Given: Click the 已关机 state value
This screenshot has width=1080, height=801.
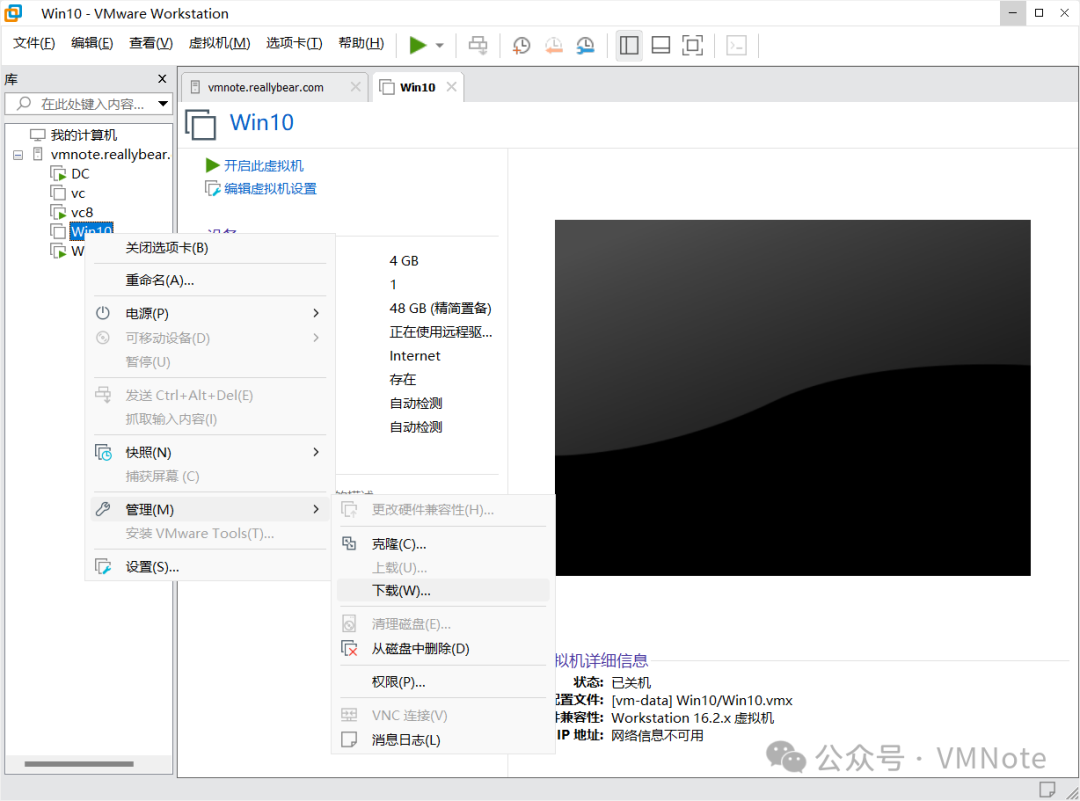Looking at the screenshot, I should click(x=631, y=683).
